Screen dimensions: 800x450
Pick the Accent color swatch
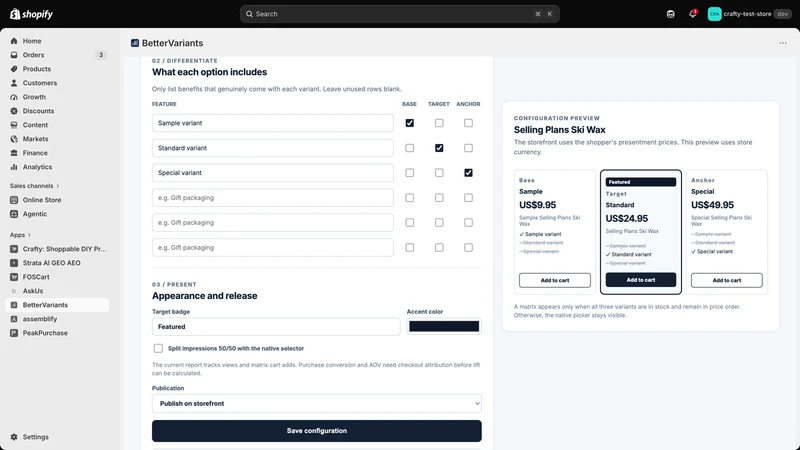pos(444,327)
